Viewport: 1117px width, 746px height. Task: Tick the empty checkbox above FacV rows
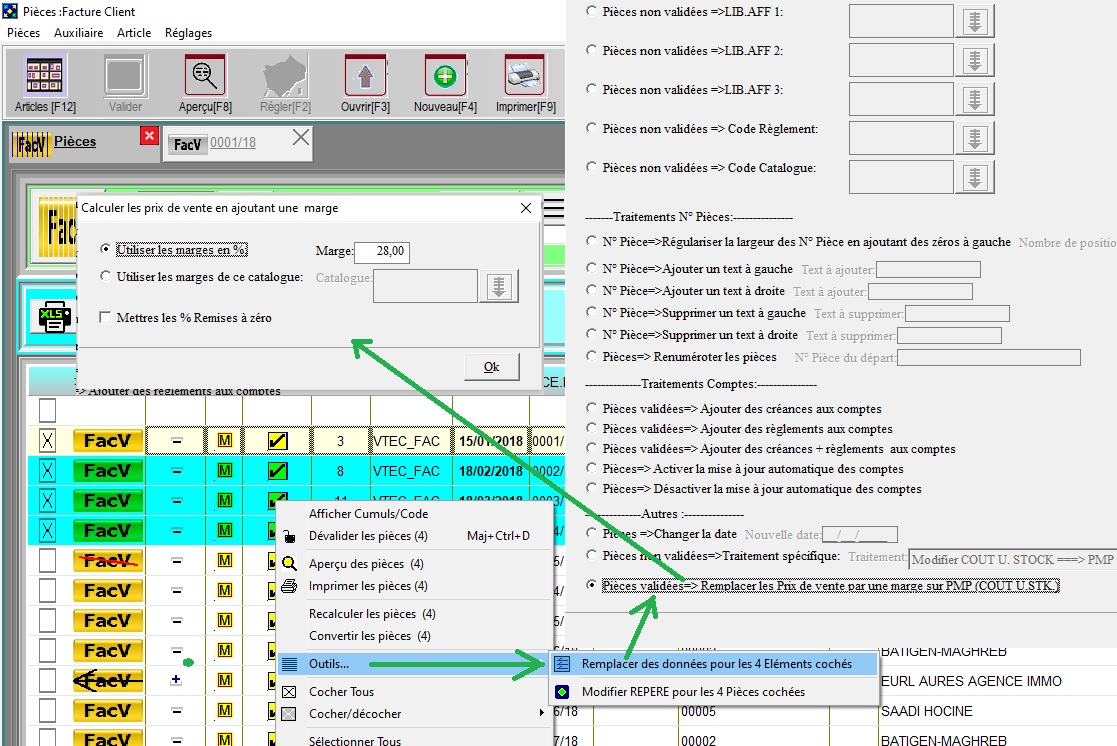tap(47, 410)
